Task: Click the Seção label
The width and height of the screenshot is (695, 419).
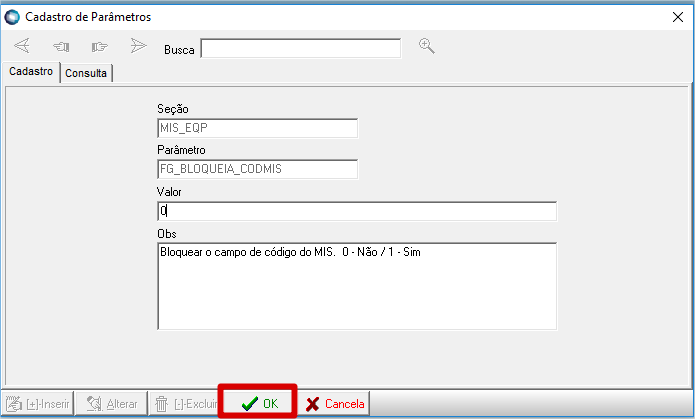Action: pyautogui.click(x=173, y=109)
